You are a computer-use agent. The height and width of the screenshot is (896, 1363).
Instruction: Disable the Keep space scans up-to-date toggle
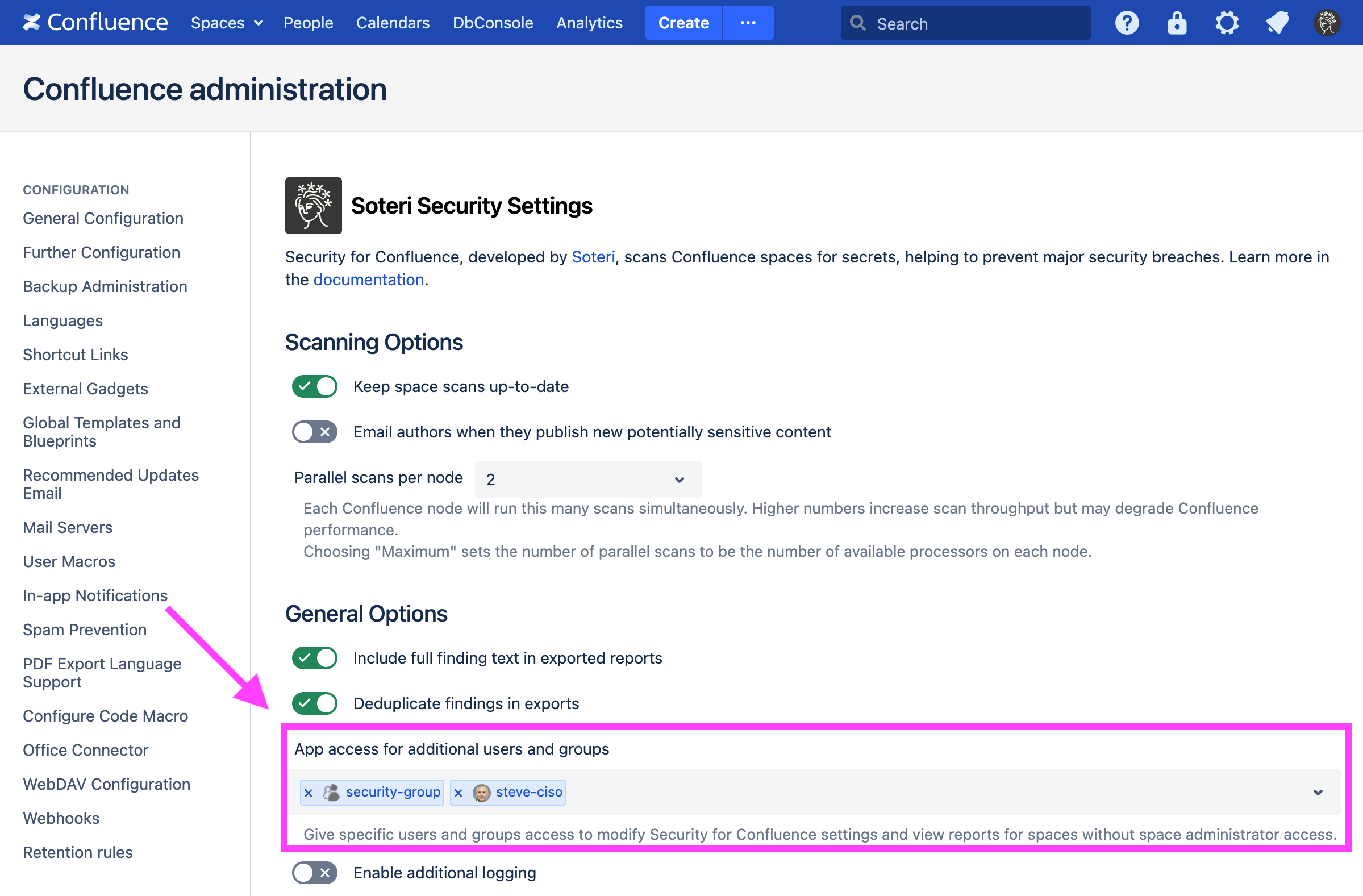pyautogui.click(x=314, y=386)
